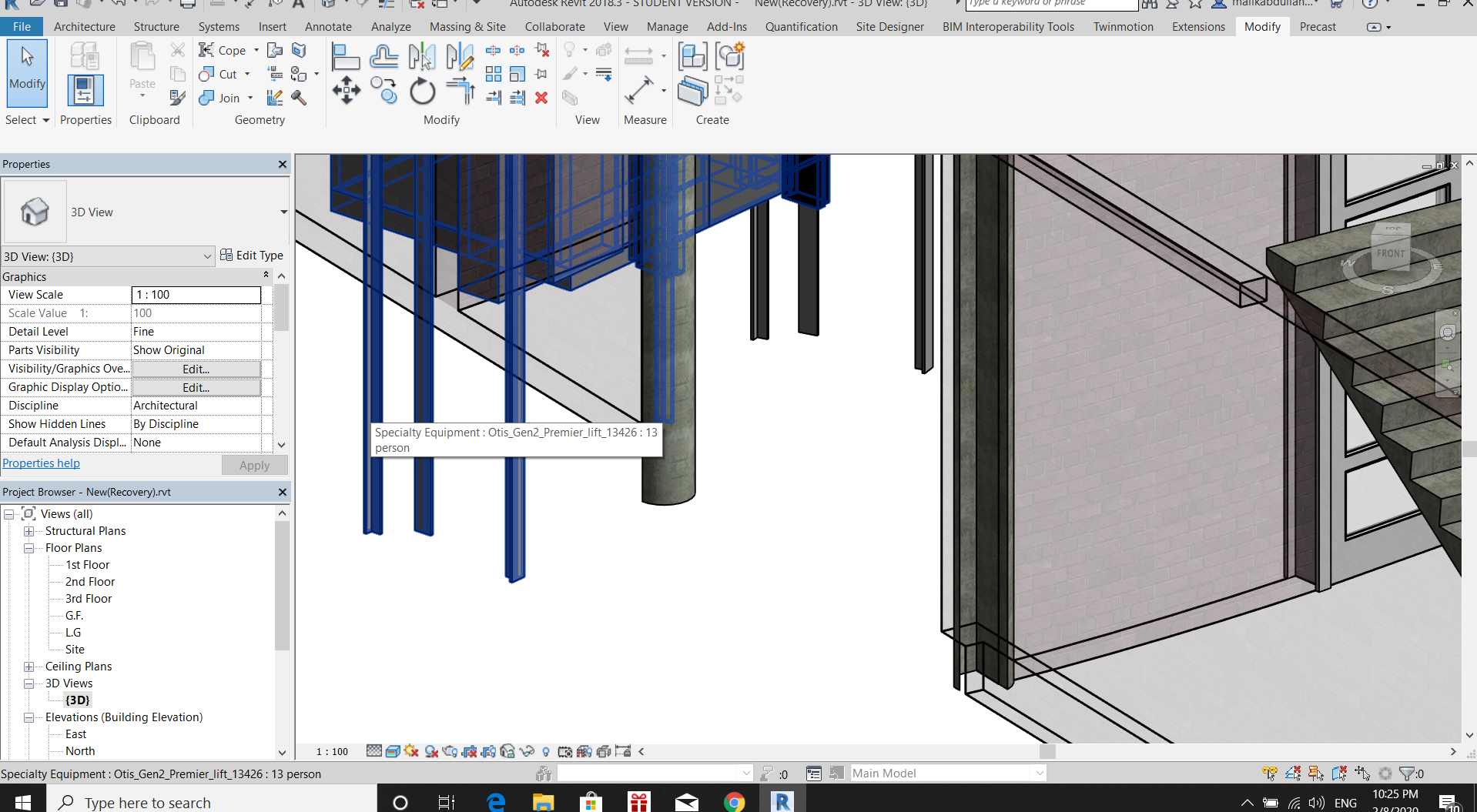The image size is (1477, 812).
Task: Click the Offset tool icon
Action: 383,57
